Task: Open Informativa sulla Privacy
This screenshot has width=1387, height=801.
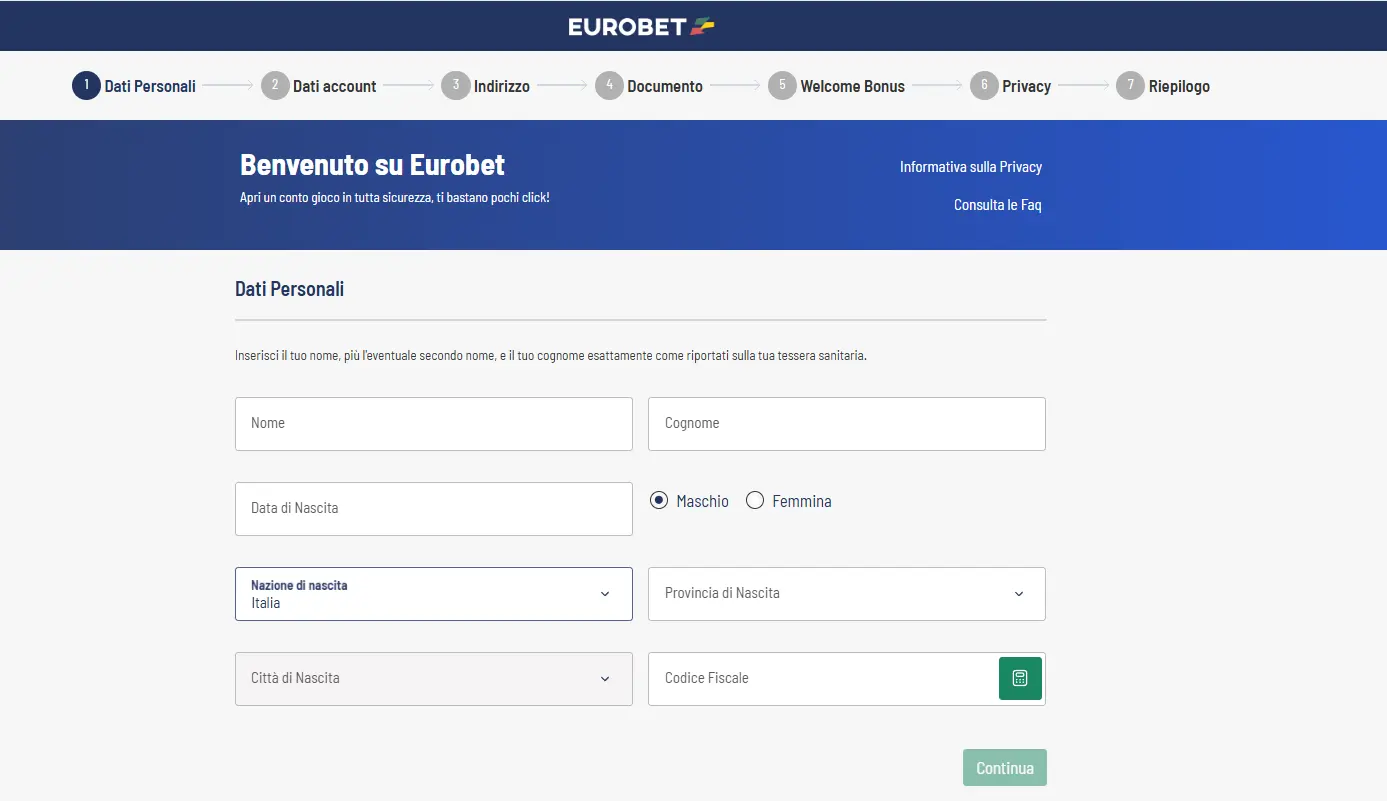Action: [971, 166]
